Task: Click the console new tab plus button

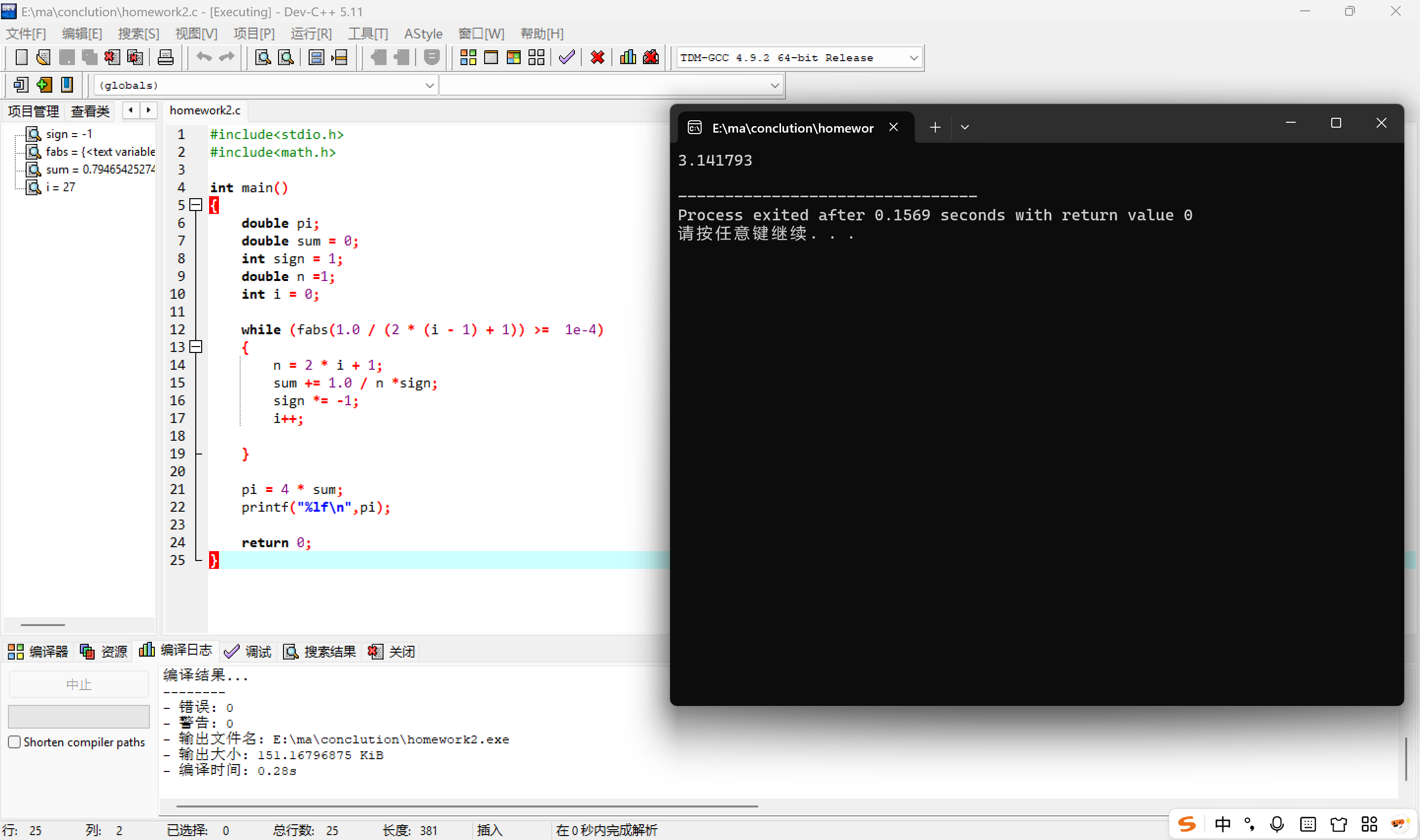Action: 935,127
